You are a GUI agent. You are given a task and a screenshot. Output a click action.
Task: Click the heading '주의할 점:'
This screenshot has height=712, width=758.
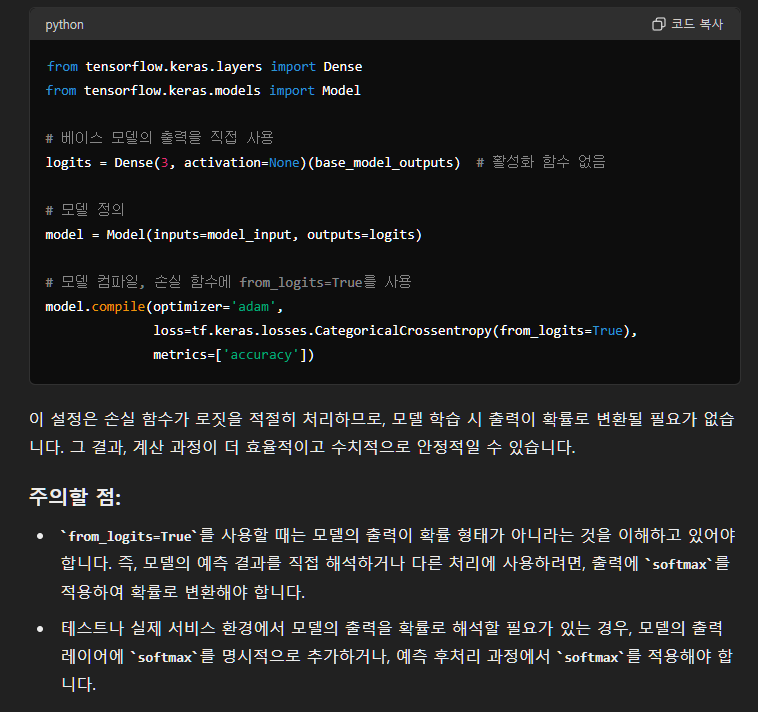click(75, 496)
